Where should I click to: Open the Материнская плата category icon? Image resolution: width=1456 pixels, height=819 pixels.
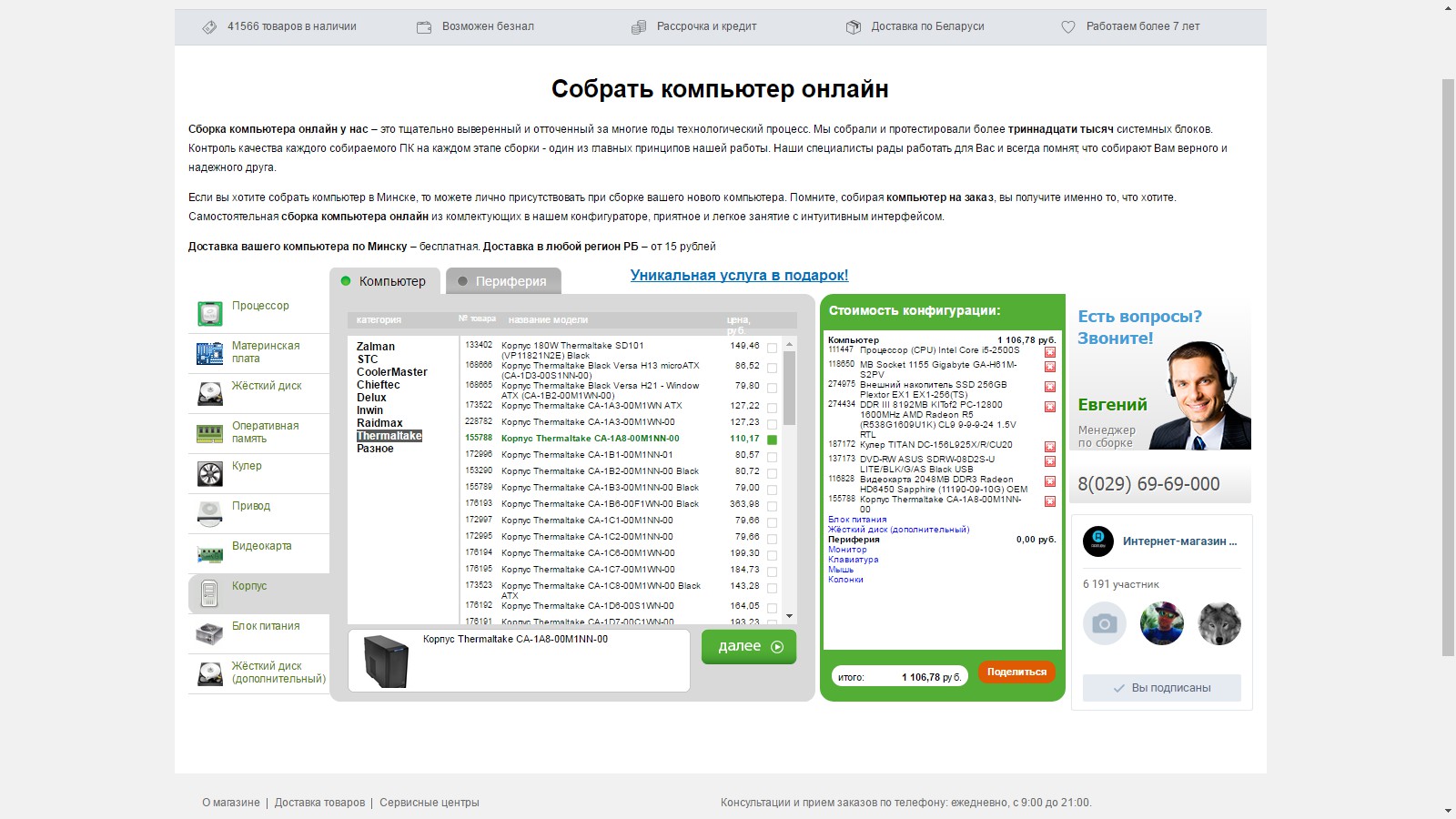click(x=210, y=353)
